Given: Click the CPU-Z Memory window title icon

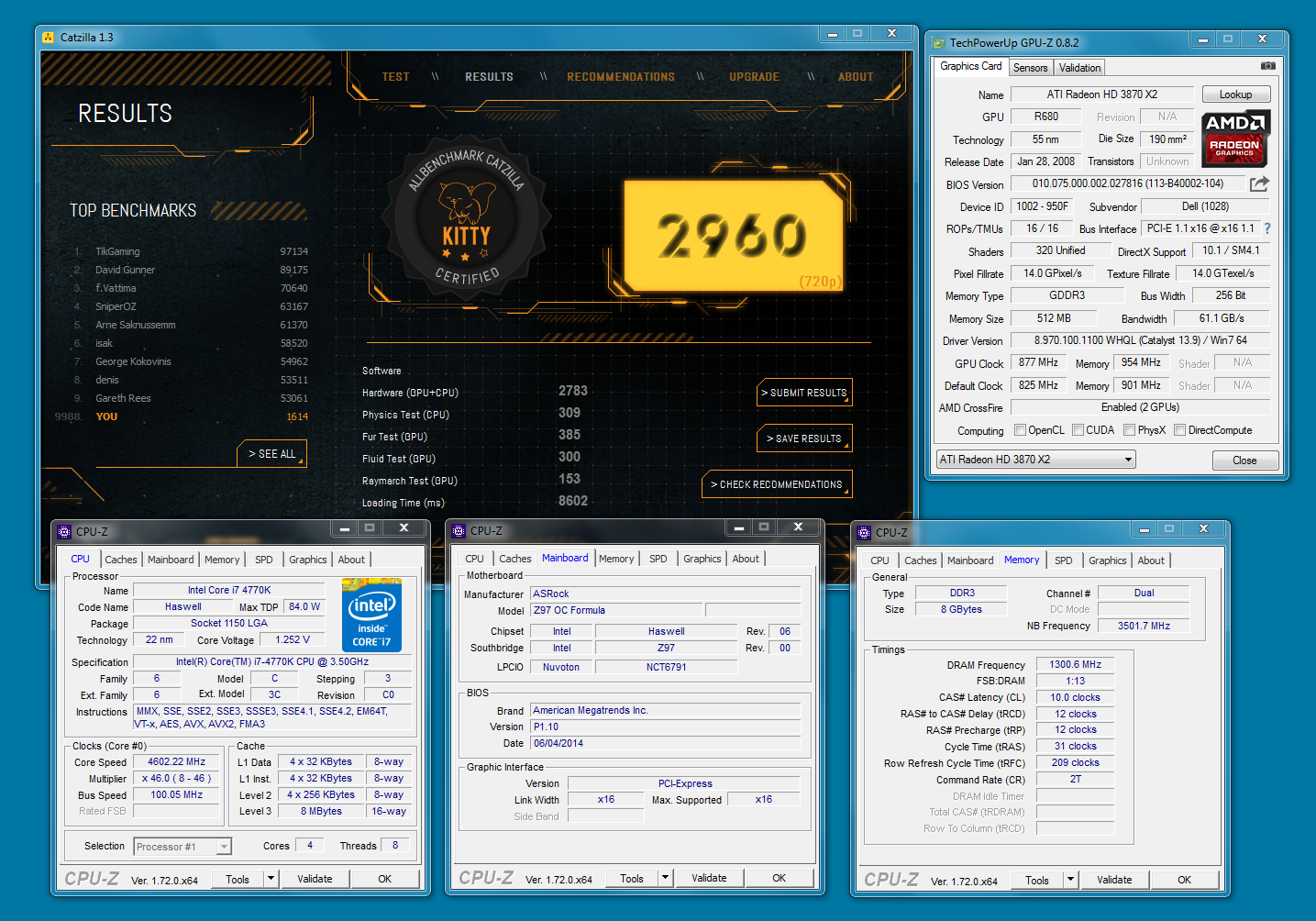Looking at the screenshot, I should pos(864,532).
